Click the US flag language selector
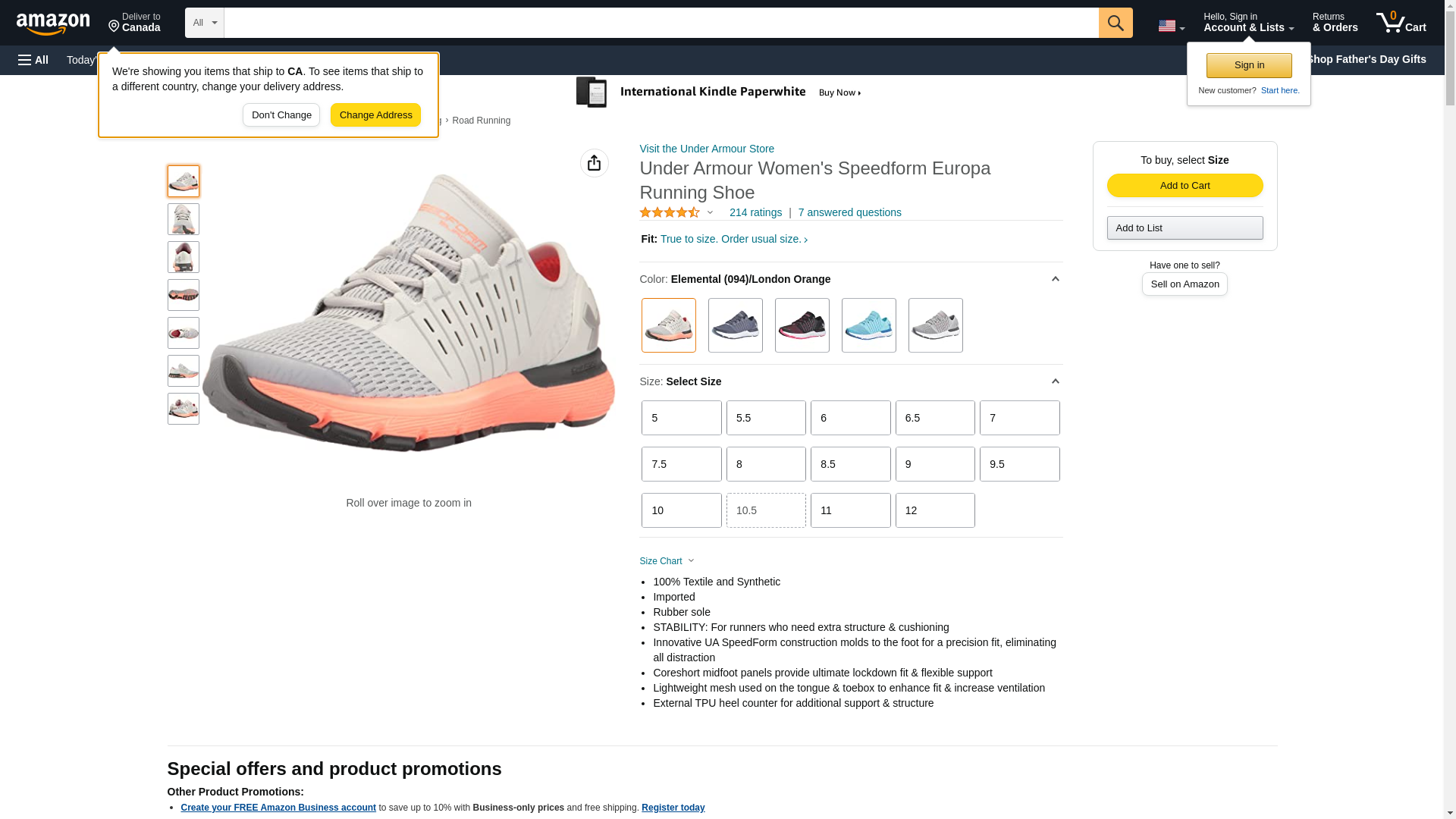 [1171, 26]
